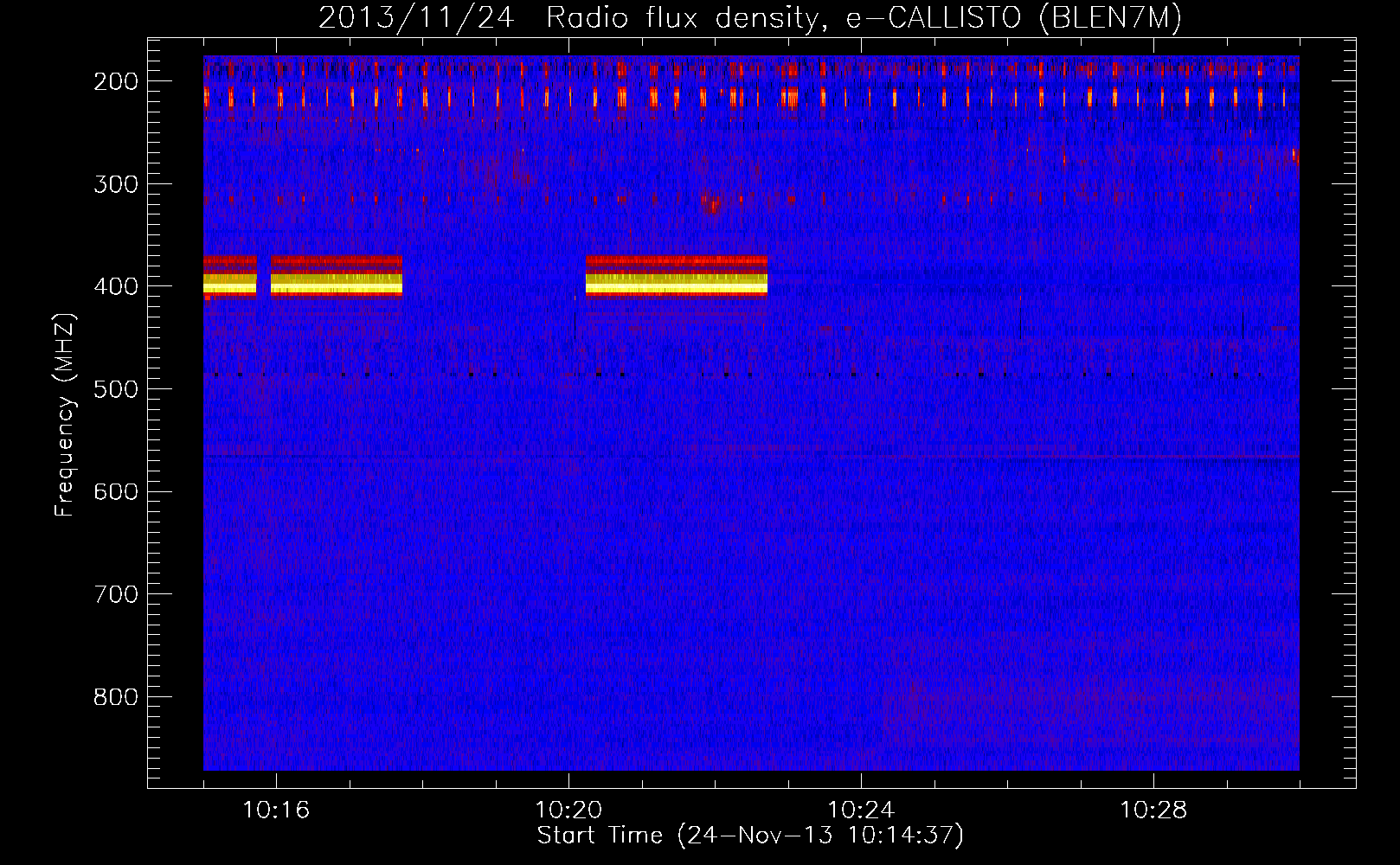Click the 400 frequency tick label
This screenshot has height=865, width=1400.
point(116,286)
